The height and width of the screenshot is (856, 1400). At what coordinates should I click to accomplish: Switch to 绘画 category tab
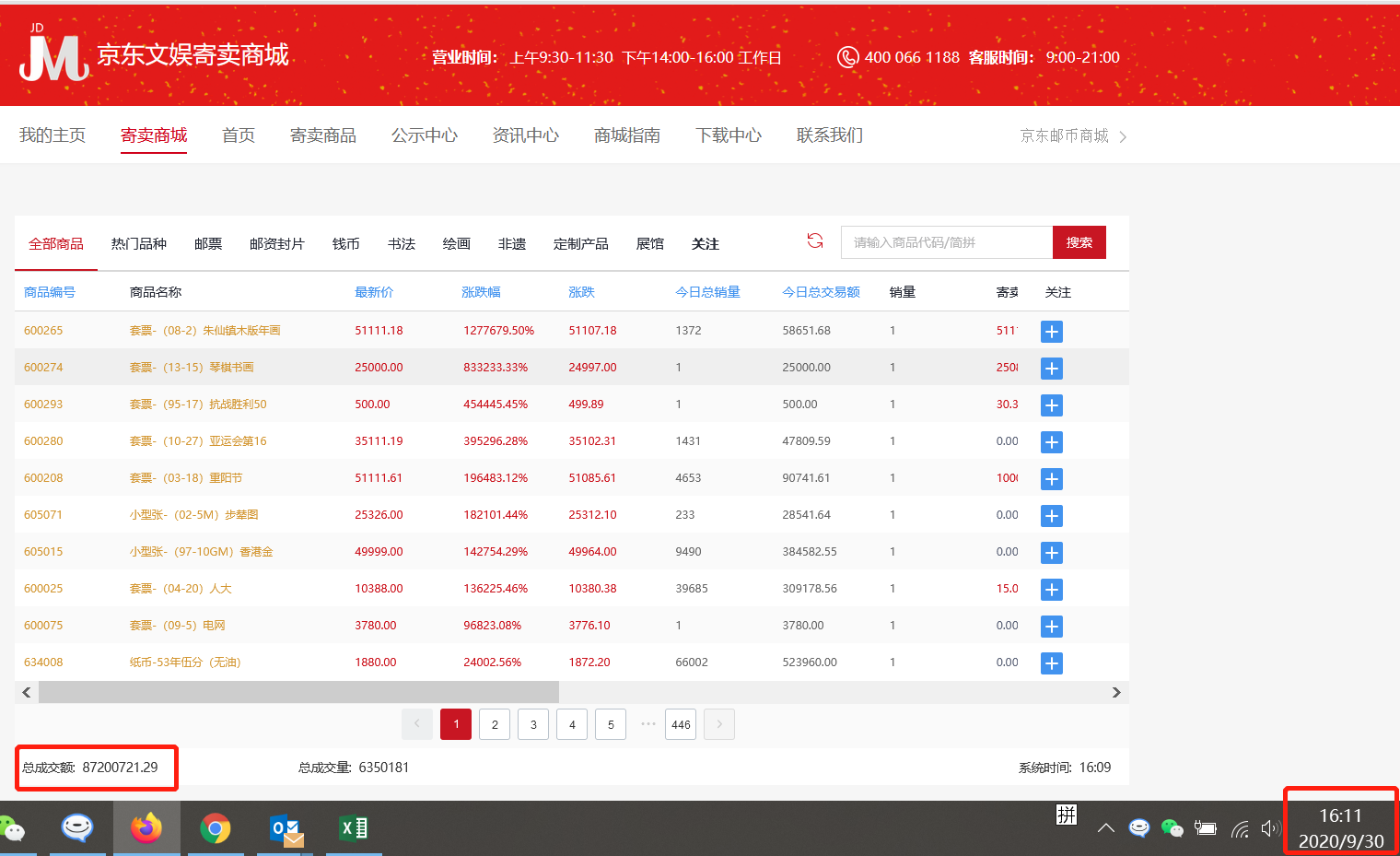(x=457, y=244)
